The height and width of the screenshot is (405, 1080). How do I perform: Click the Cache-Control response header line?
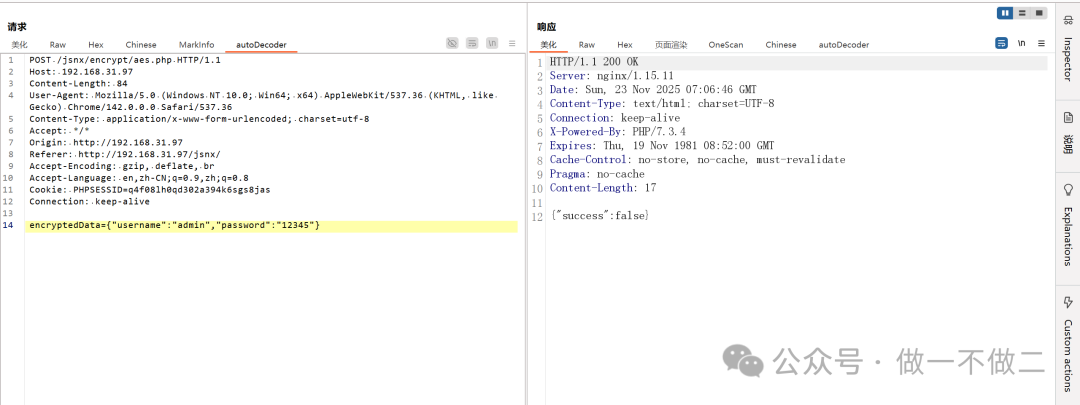[697, 160]
